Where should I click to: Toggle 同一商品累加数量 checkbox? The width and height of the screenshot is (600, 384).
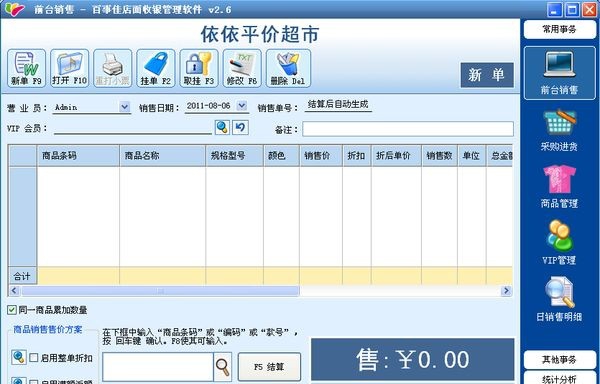click(12, 310)
